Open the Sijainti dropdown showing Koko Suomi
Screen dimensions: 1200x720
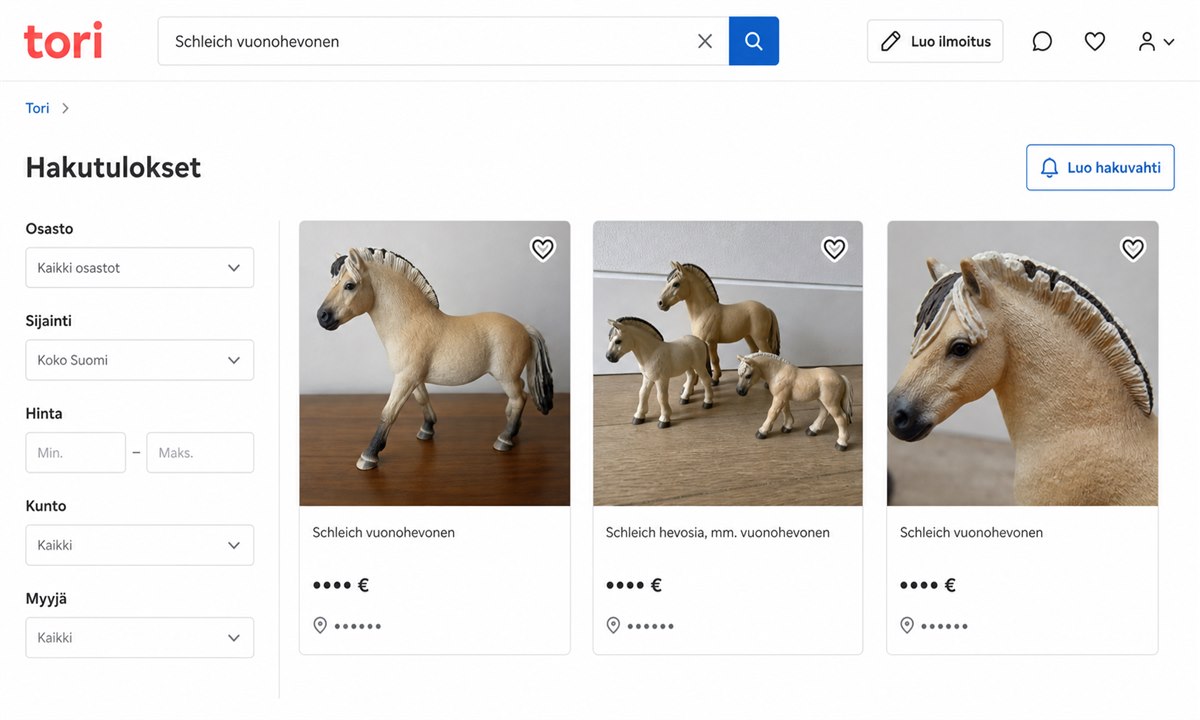click(140, 360)
